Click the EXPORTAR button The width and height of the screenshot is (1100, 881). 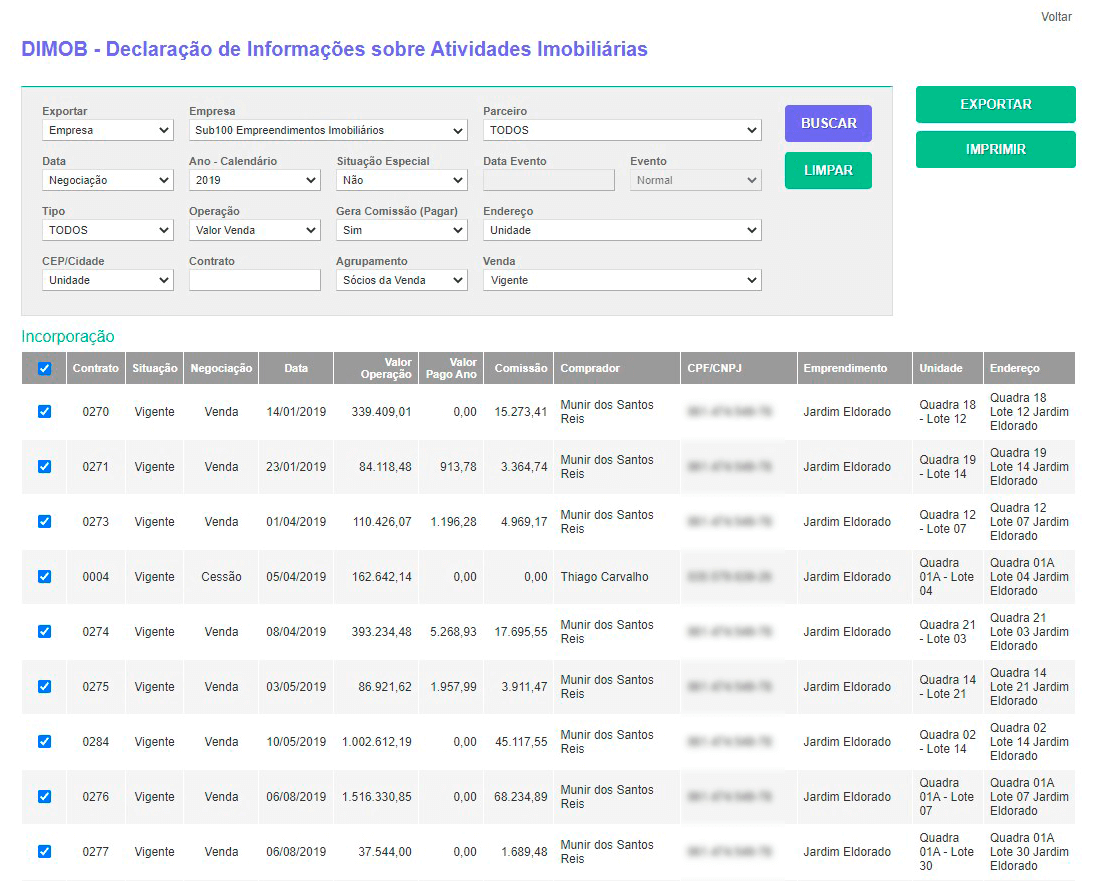(x=995, y=105)
